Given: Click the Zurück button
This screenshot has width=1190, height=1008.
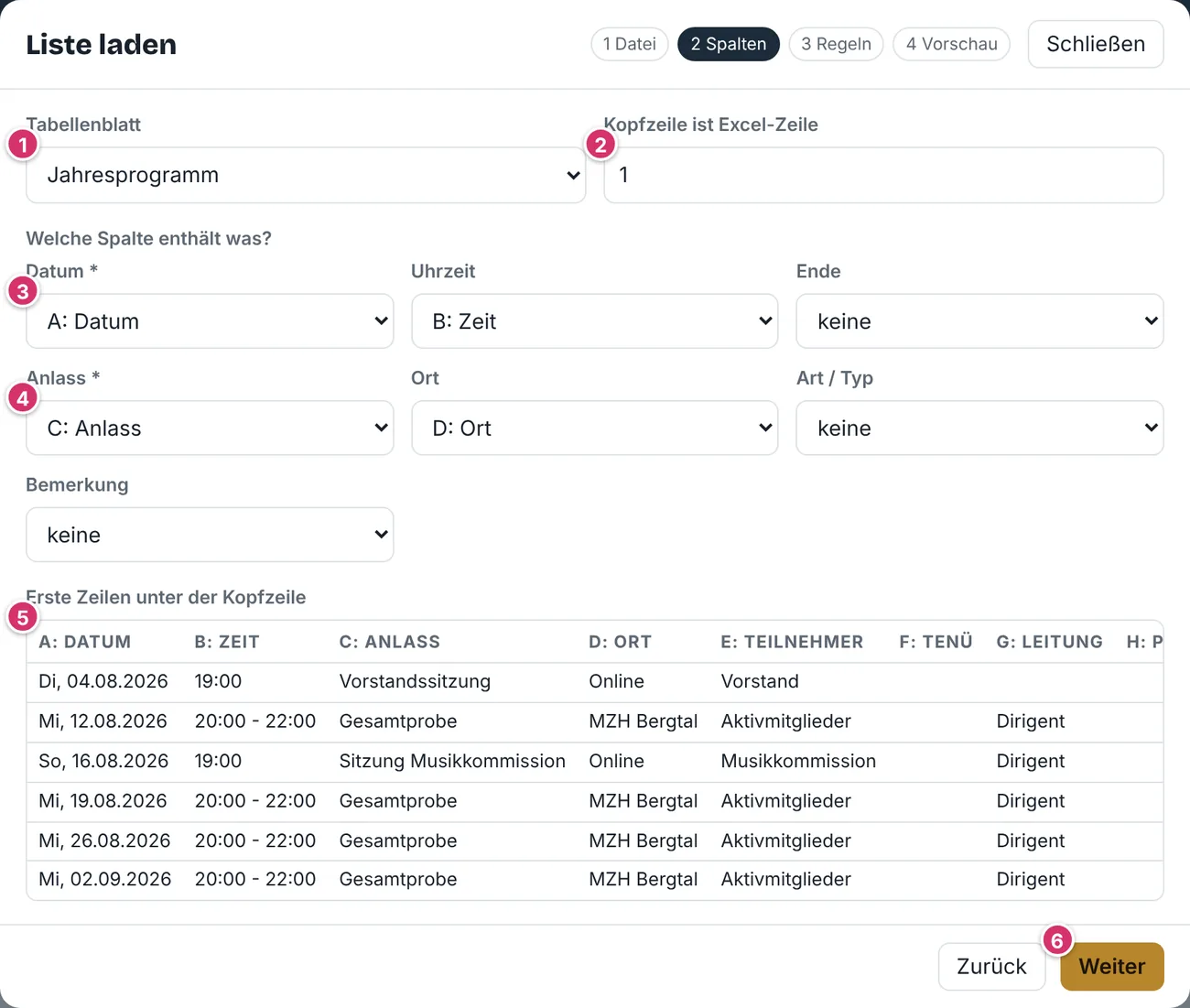Looking at the screenshot, I should tap(991, 967).
